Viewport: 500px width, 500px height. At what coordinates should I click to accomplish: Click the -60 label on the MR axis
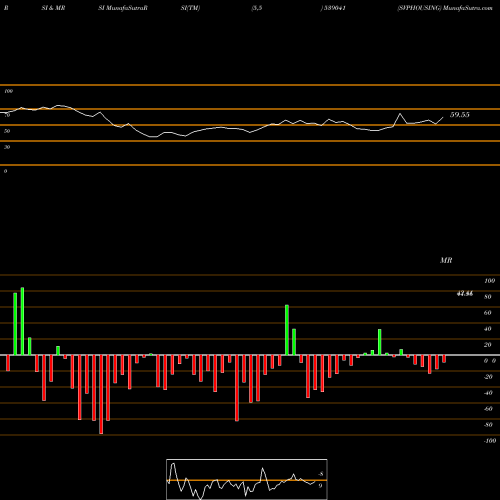488,409
